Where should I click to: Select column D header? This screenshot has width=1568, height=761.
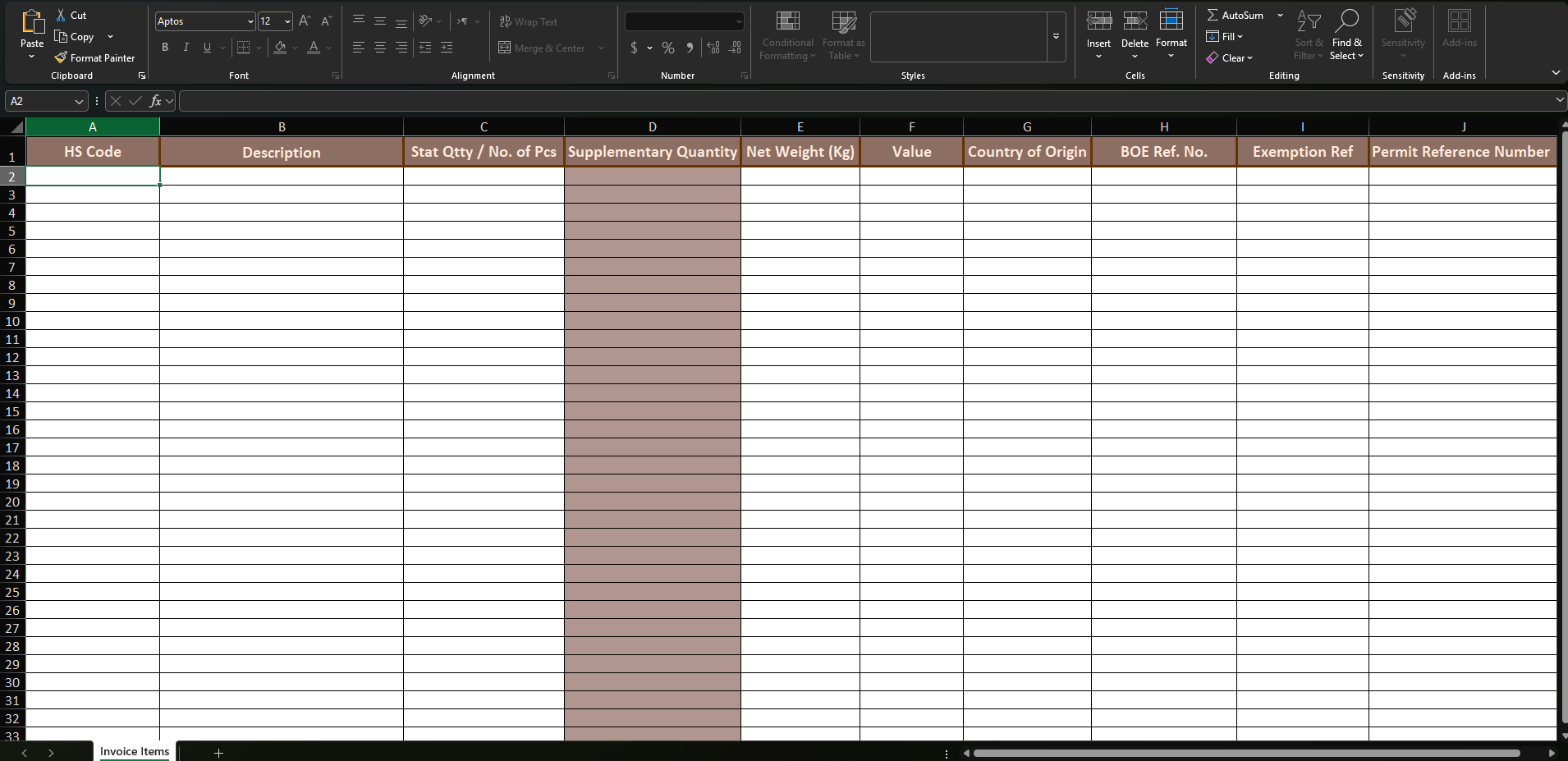click(x=652, y=126)
